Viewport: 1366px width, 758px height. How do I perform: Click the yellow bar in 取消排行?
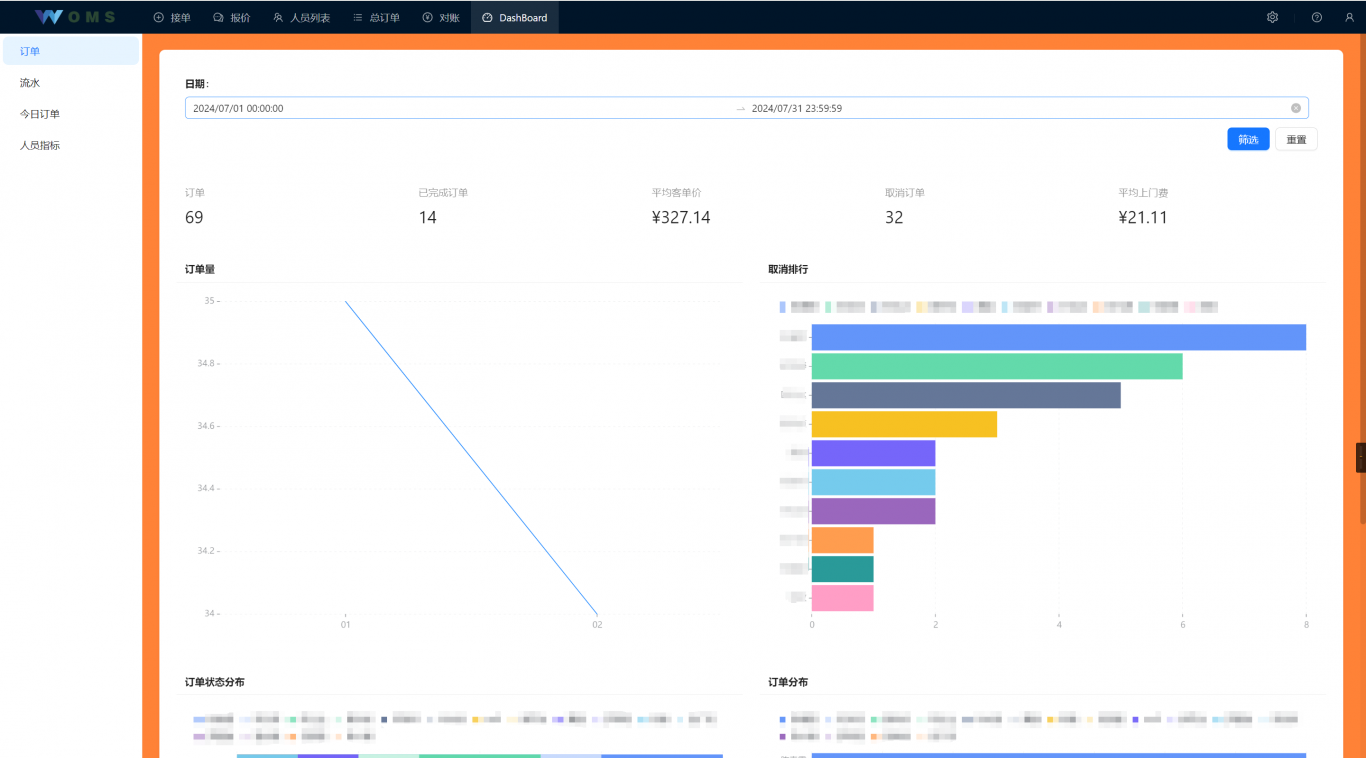(x=904, y=424)
